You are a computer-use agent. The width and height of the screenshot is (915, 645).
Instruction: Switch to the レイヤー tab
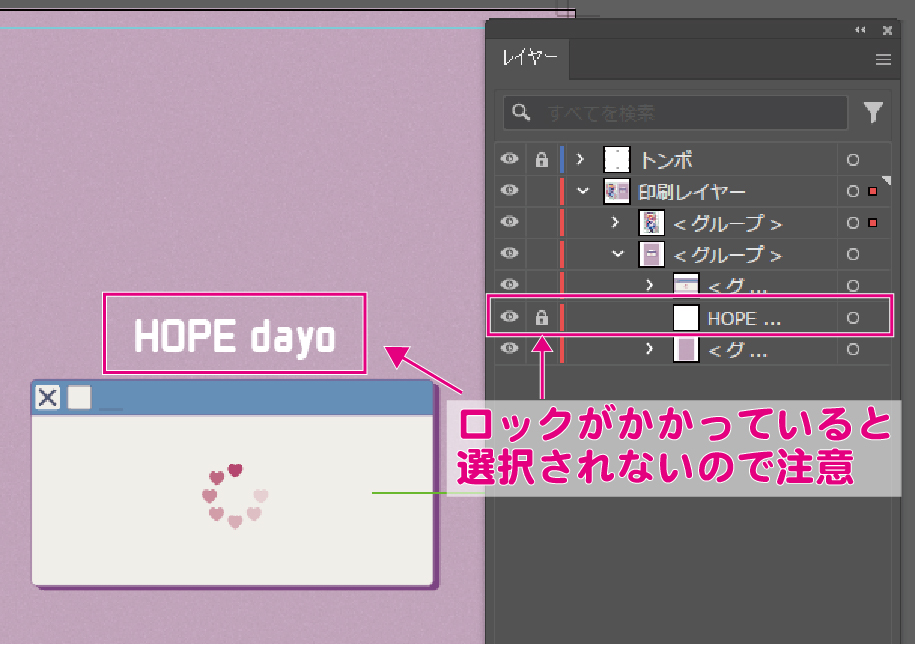pyautogui.click(x=529, y=59)
